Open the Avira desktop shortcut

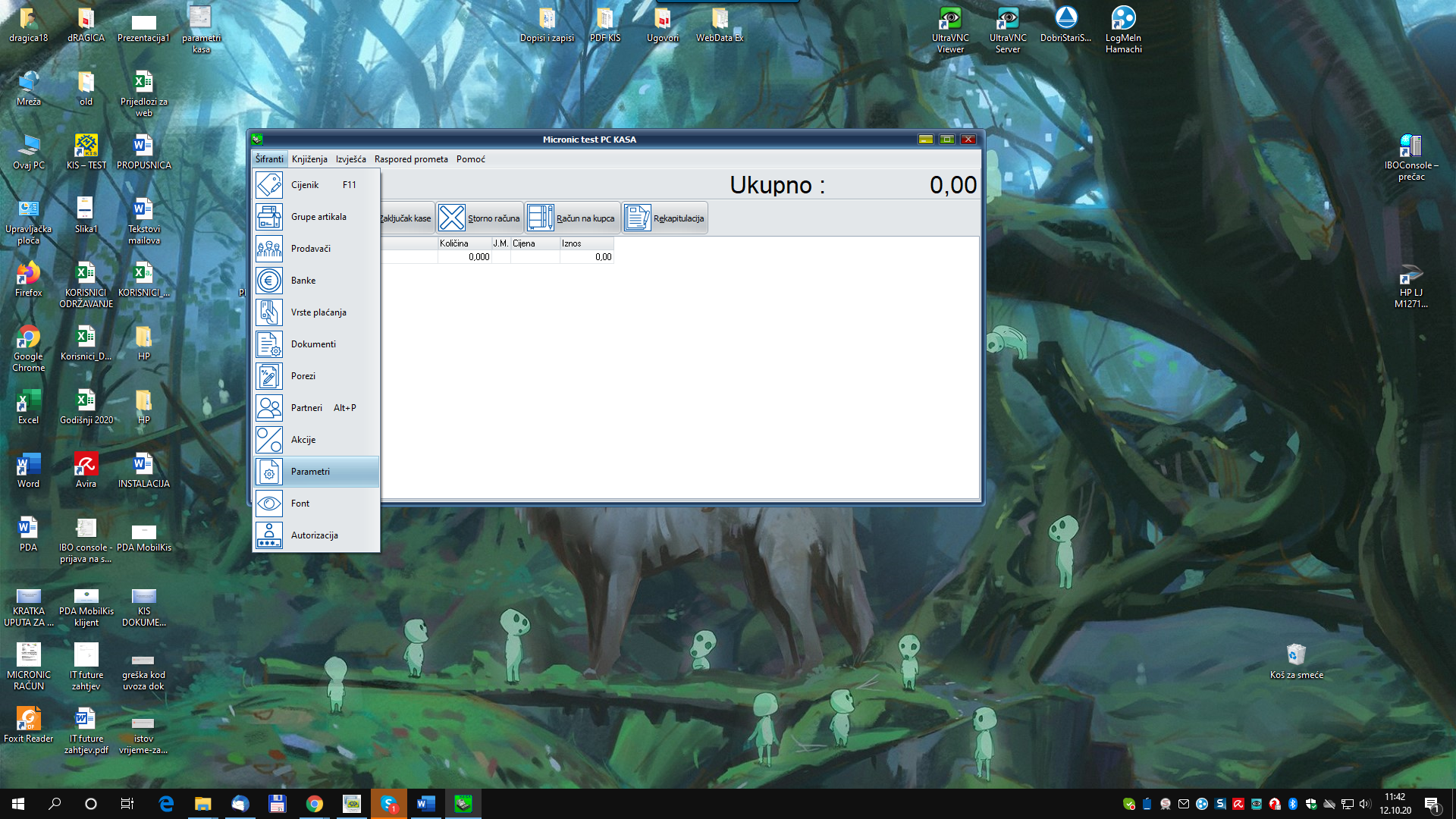coord(86,470)
